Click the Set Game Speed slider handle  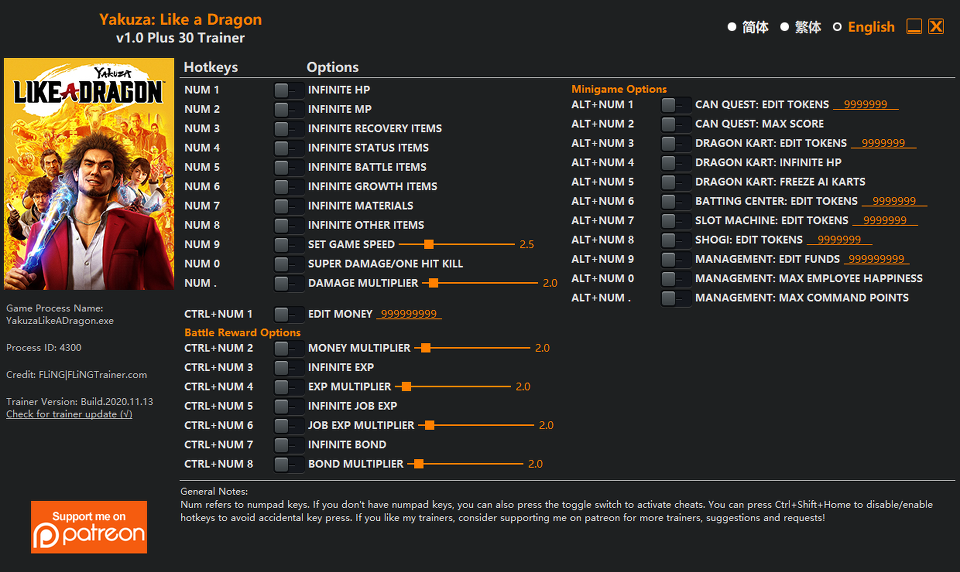(x=429, y=244)
